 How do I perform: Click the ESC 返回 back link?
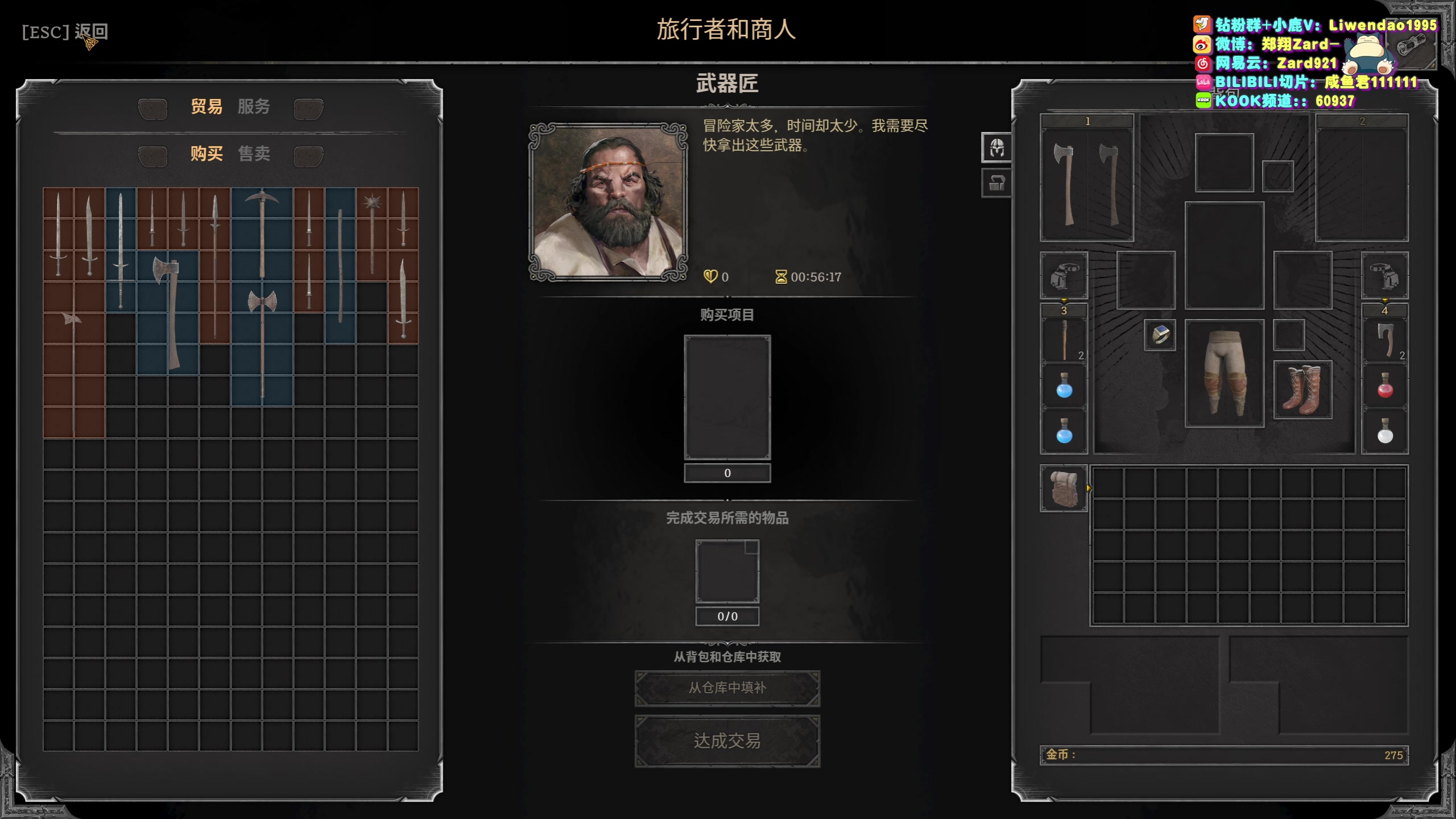[x=65, y=32]
